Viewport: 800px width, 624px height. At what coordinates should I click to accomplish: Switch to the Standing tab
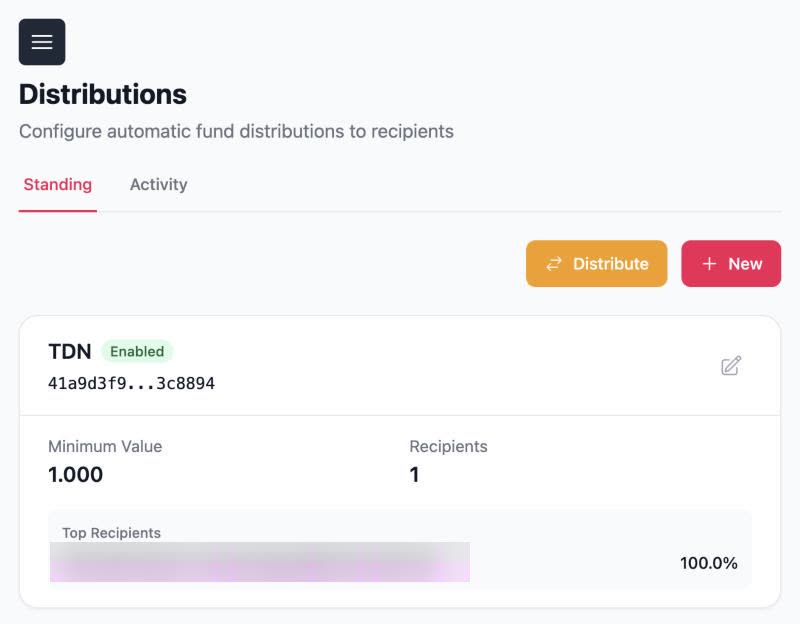tap(58, 184)
